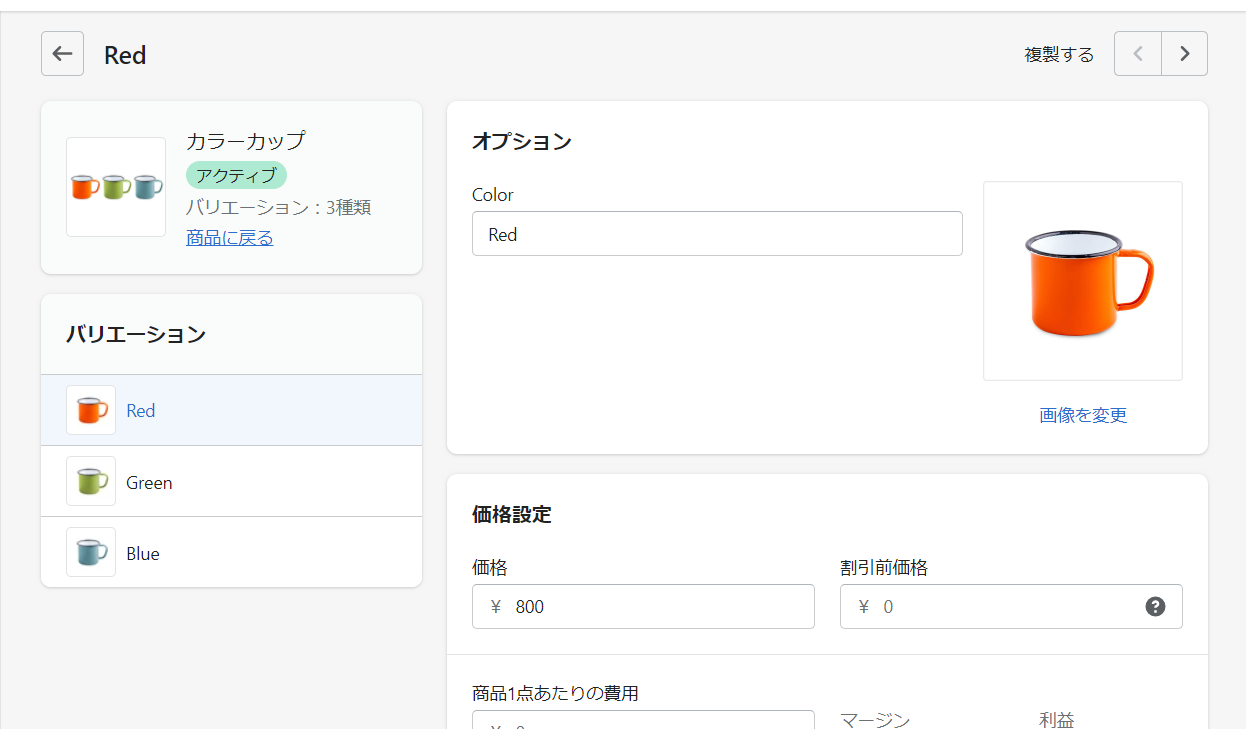Click the compare-at price help icon
This screenshot has width=1246, height=729.
[x=1155, y=607]
